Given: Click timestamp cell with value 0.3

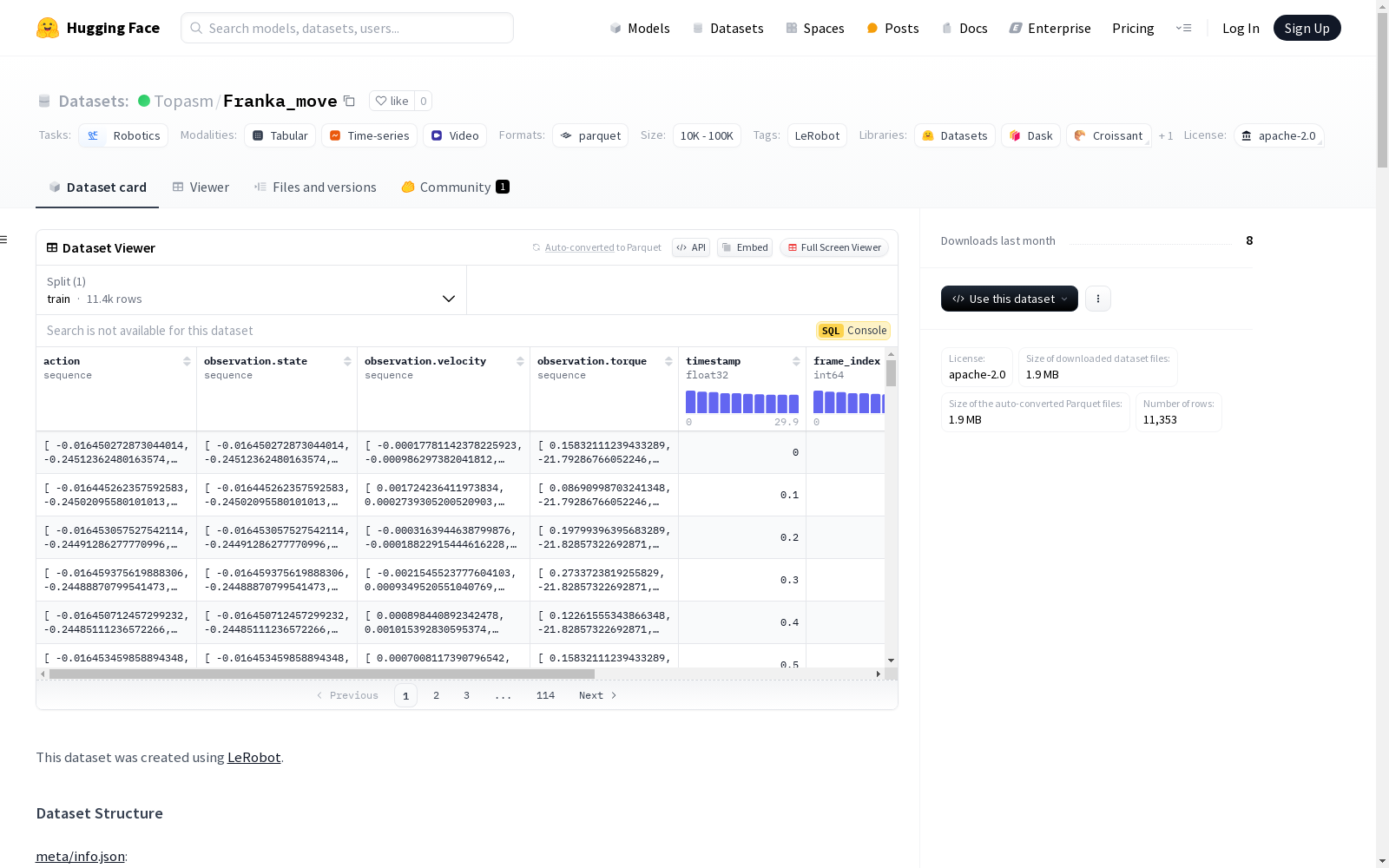Looking at the screenshot, I should click(x=742, y=580).
